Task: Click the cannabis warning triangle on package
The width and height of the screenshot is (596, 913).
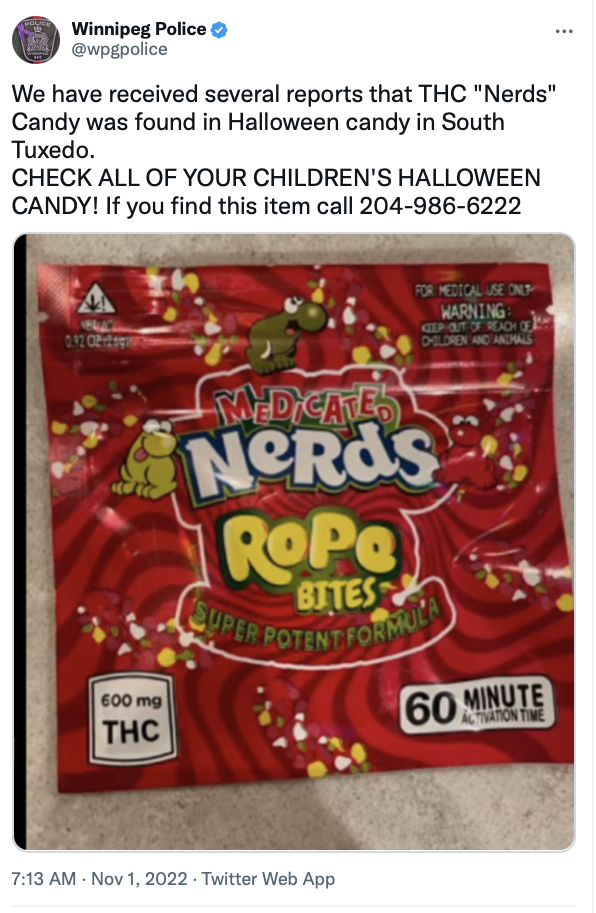Action: pos(97,298)
